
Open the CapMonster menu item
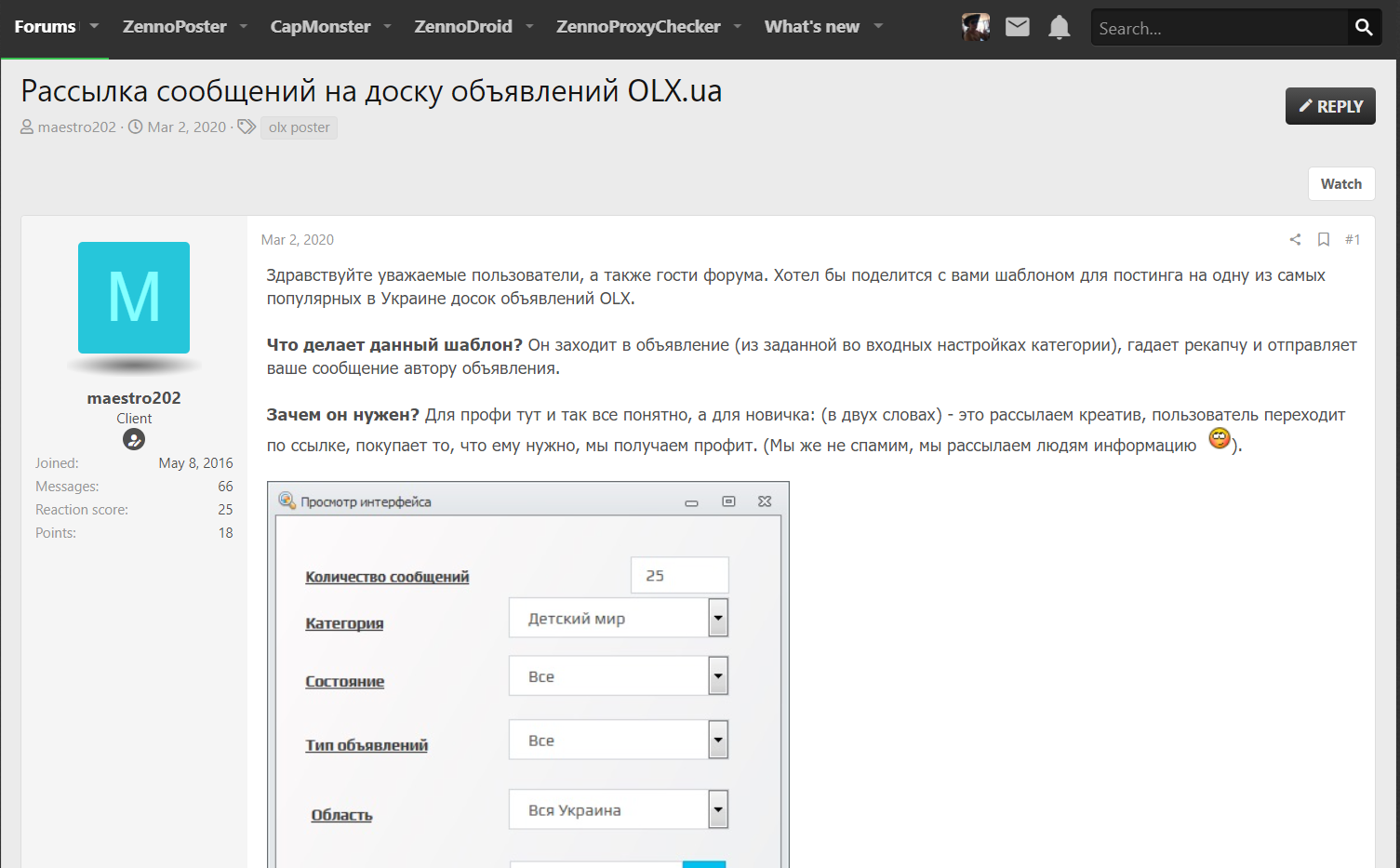click(x=320, y=27)
